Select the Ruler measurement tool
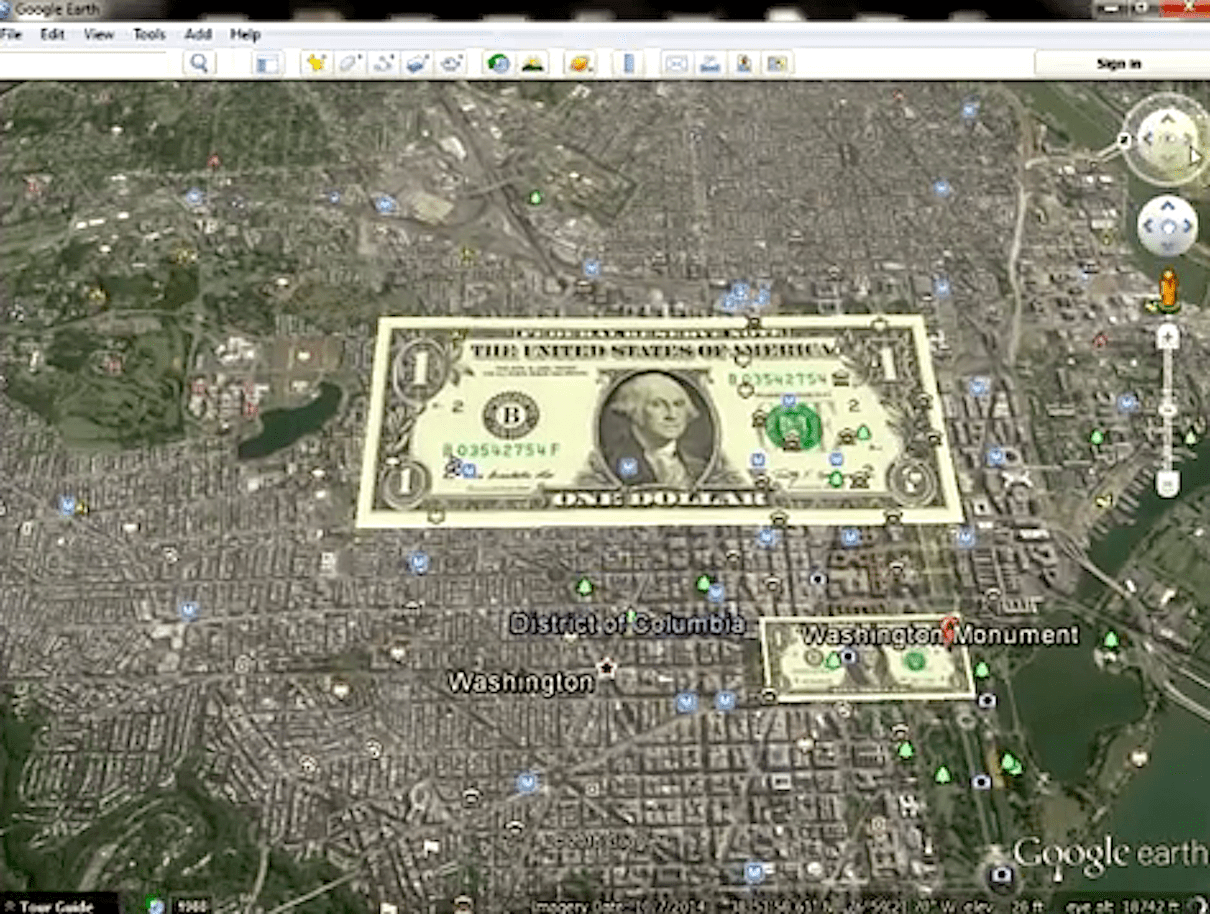The height and width of the screenshot is (914, 1210). 628,64
